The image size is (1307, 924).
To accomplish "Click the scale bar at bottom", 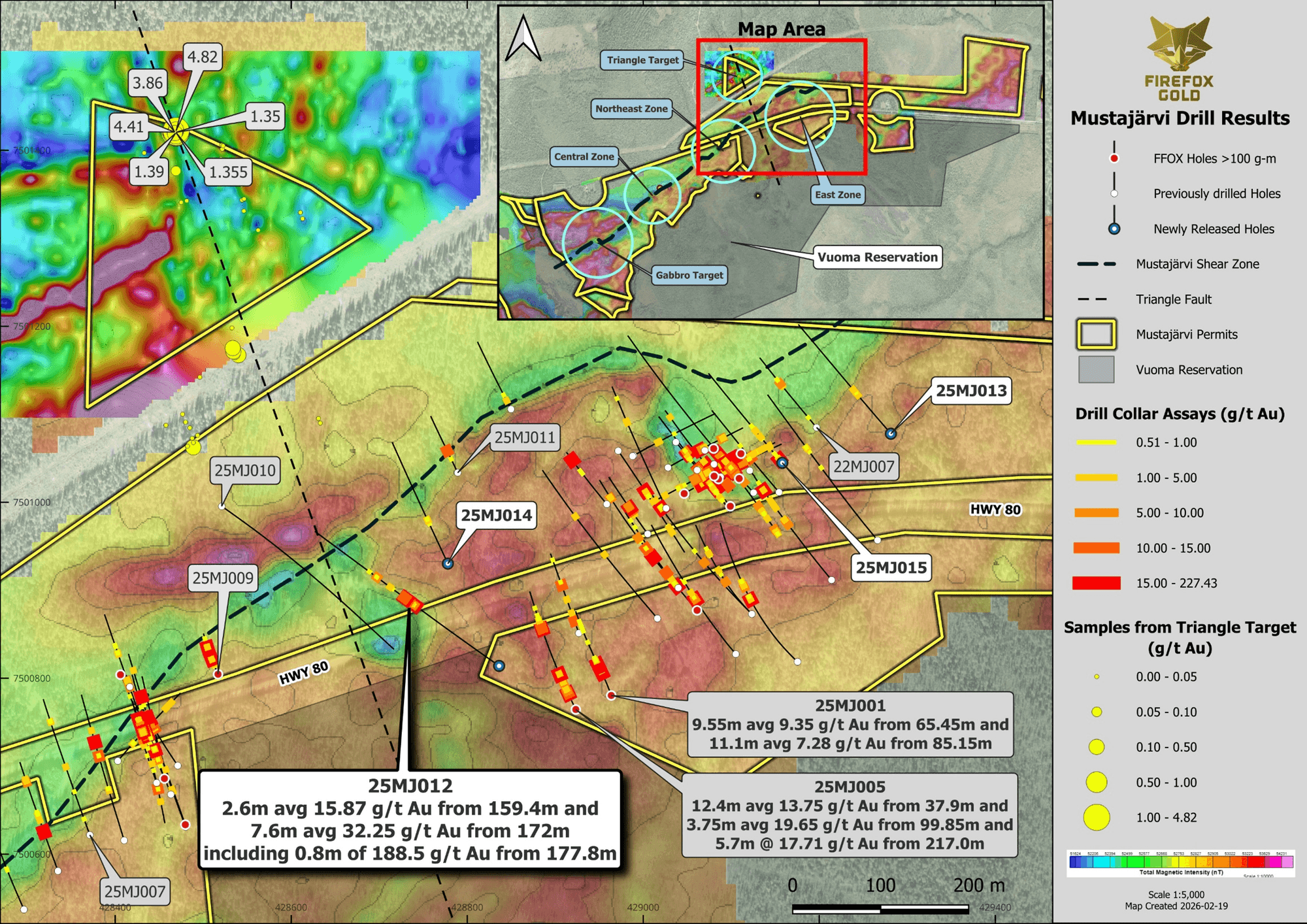I will [880, 908].
